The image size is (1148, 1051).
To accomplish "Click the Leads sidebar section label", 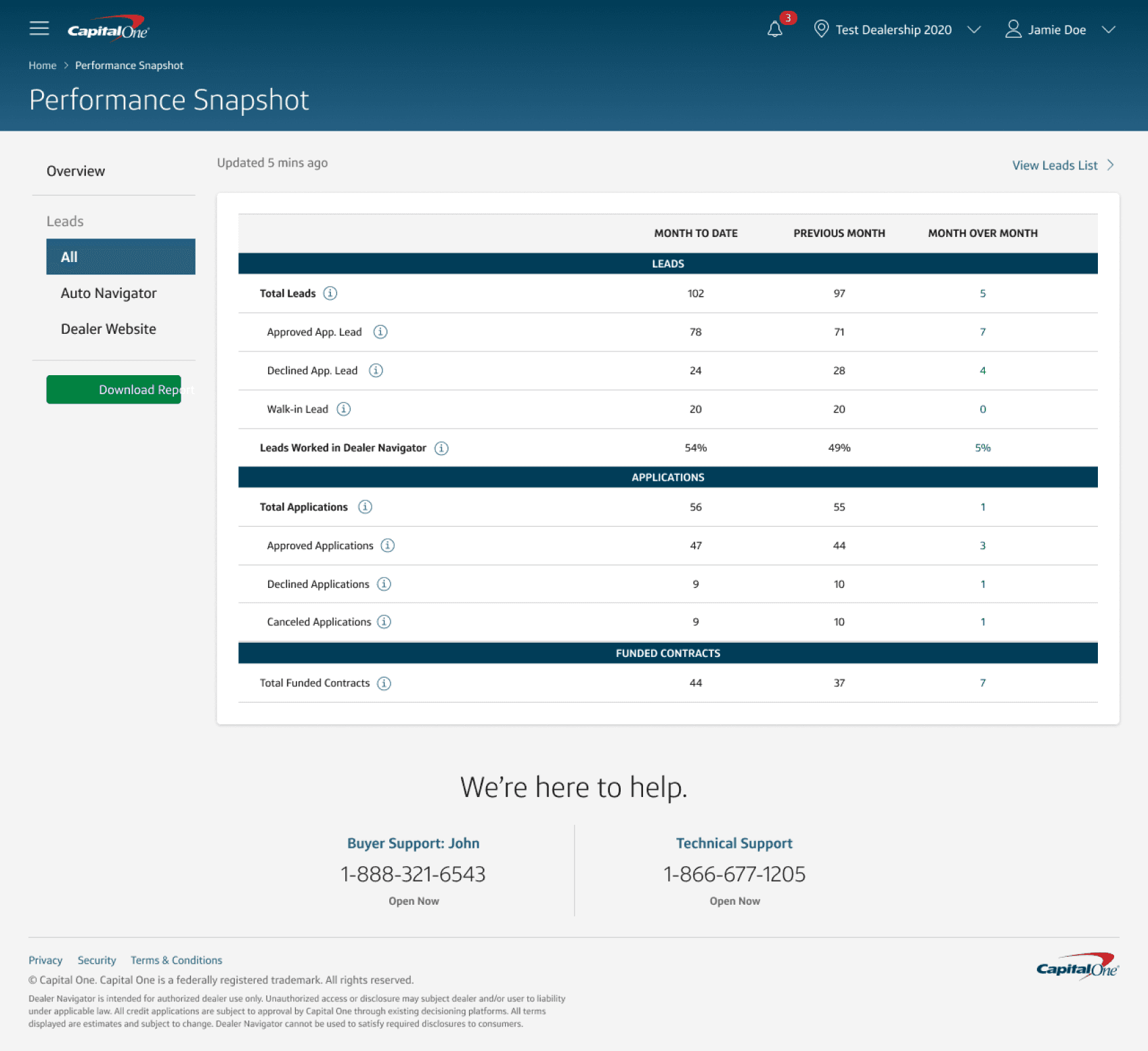I will point(65,221).
